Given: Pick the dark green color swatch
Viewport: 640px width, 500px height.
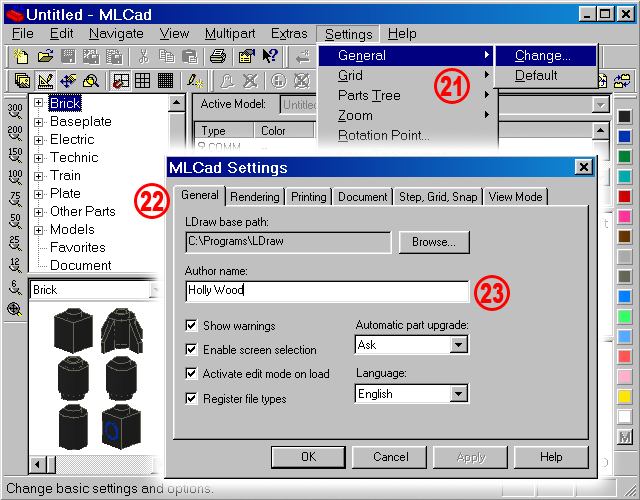Looking at the screenshot, I should (x=624, y=156).
